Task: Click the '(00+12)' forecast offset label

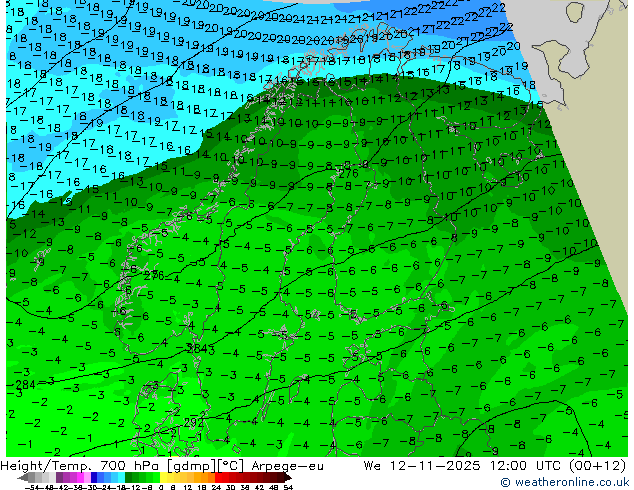Action: [x=598, y=466]
